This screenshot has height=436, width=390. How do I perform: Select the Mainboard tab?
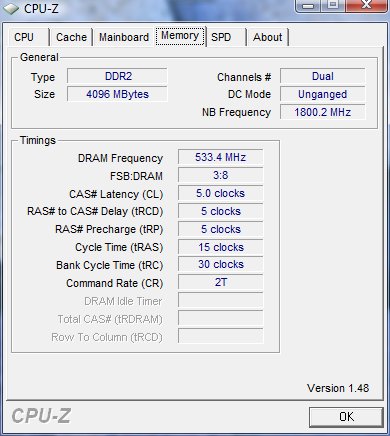pyautogui.click(x=124, y=37)
